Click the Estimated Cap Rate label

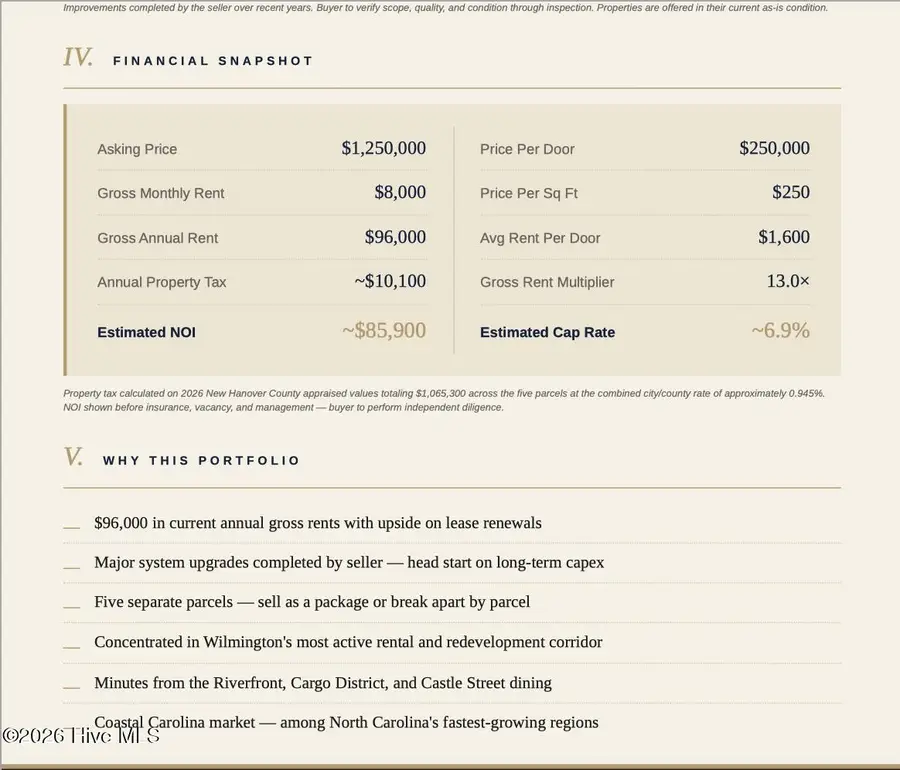point(547,332)
